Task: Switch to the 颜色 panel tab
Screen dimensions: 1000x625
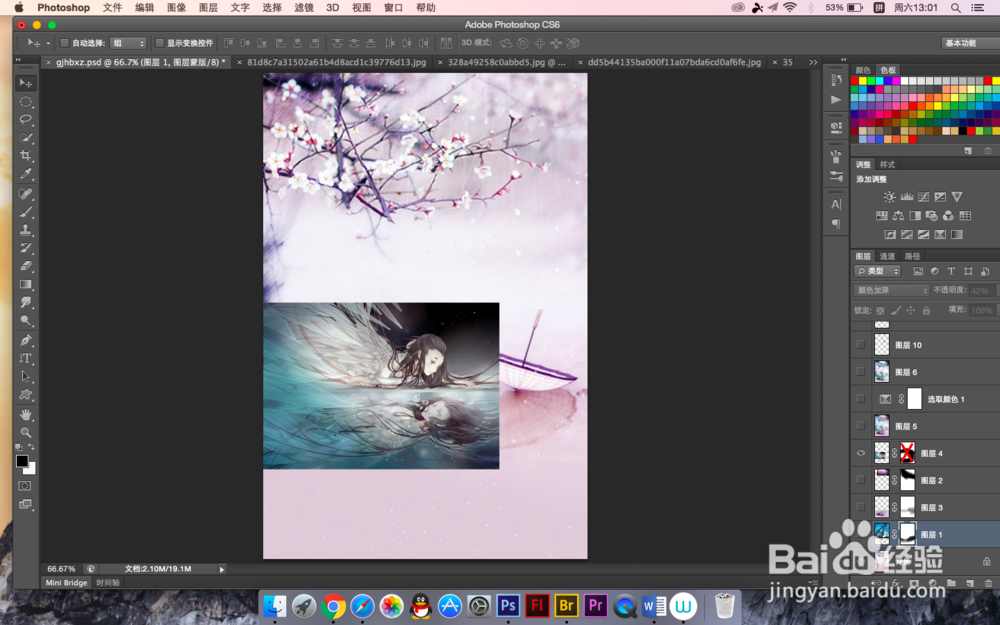Action: [x=863, y=70]
